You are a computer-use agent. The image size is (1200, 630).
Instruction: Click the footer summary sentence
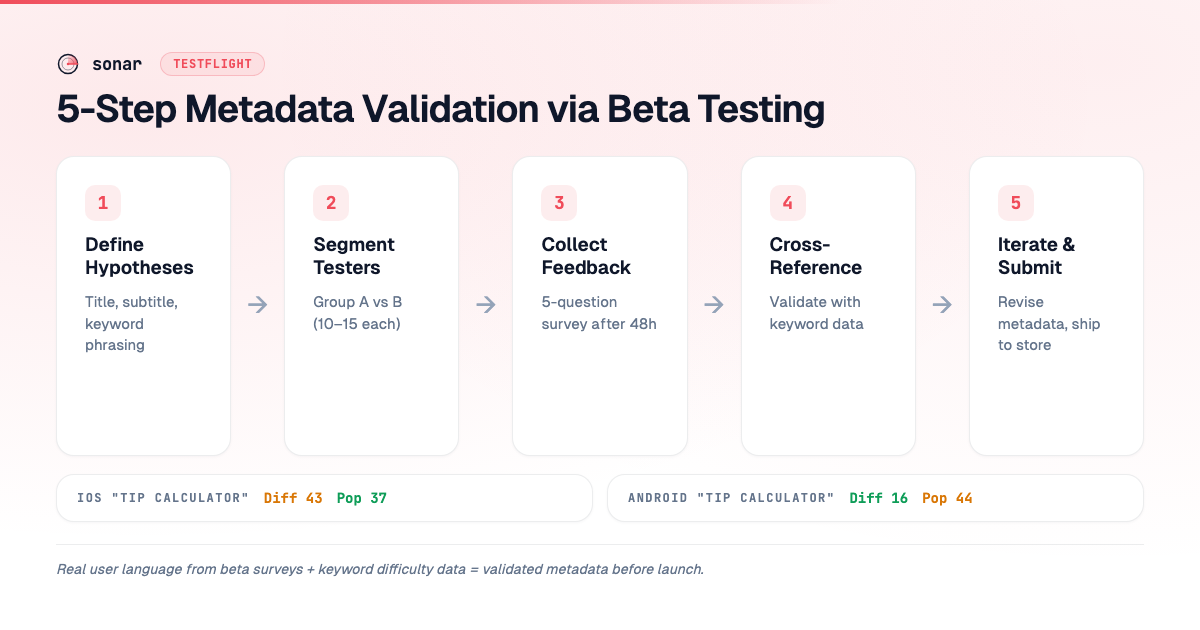[x=381, y=569]
